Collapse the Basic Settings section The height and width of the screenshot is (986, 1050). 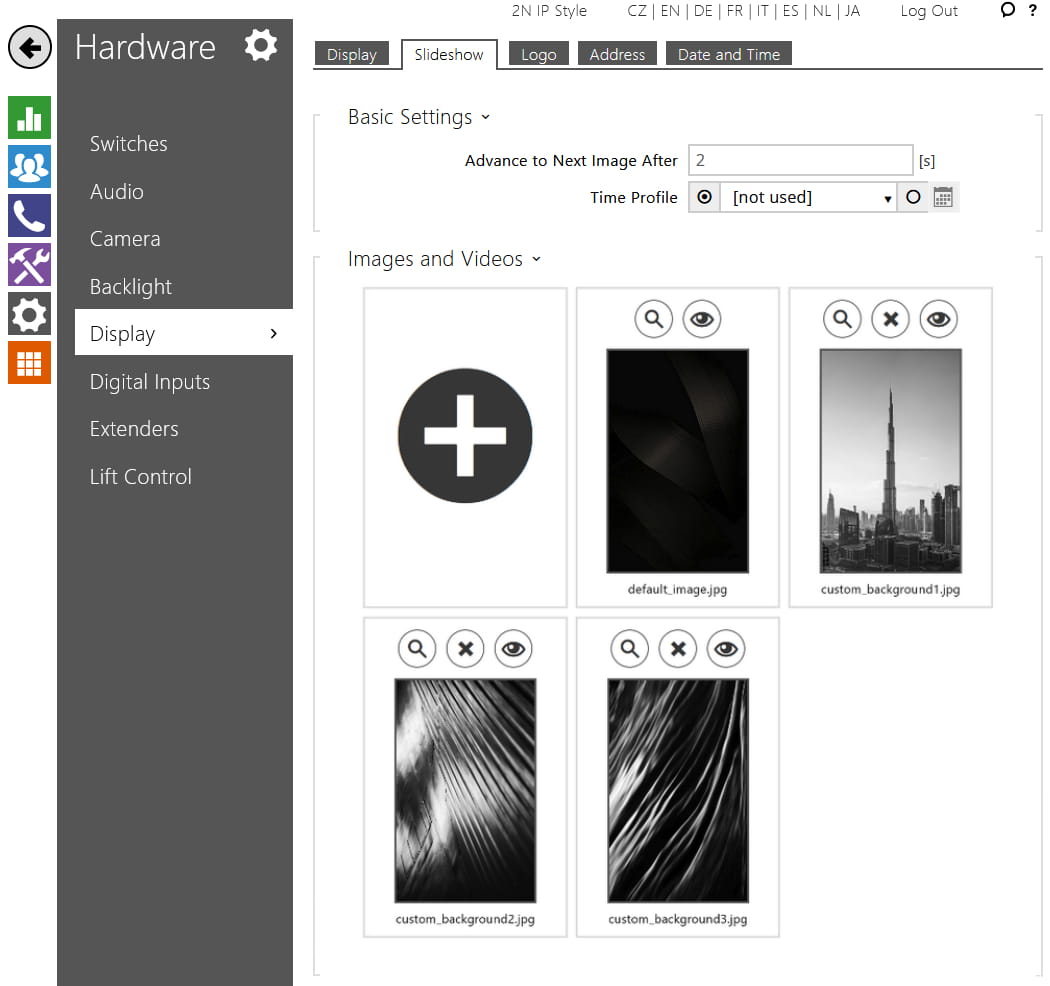coord(419,117)
